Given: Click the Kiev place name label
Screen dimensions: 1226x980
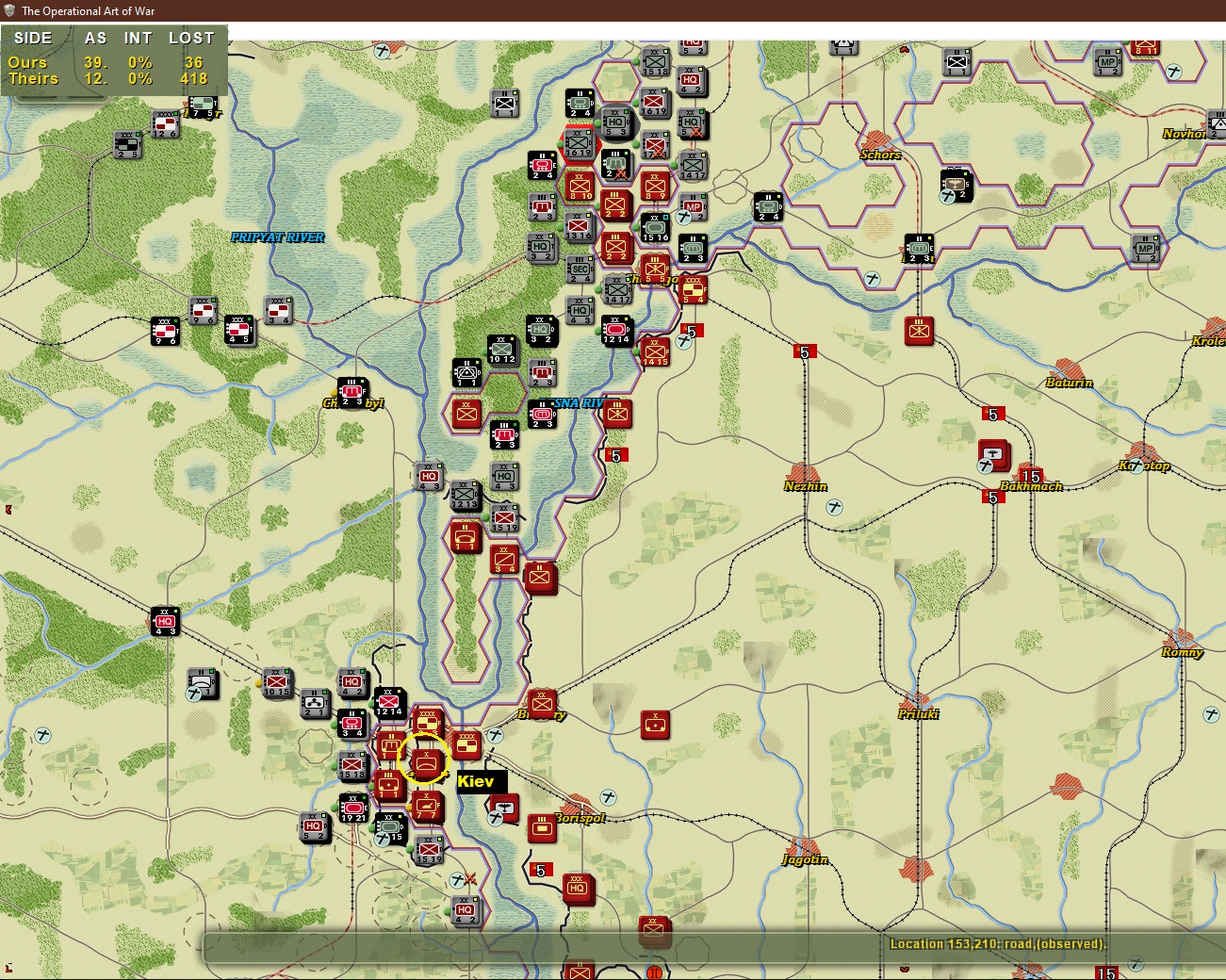Looking at the screenshot, I should [476, 781].
